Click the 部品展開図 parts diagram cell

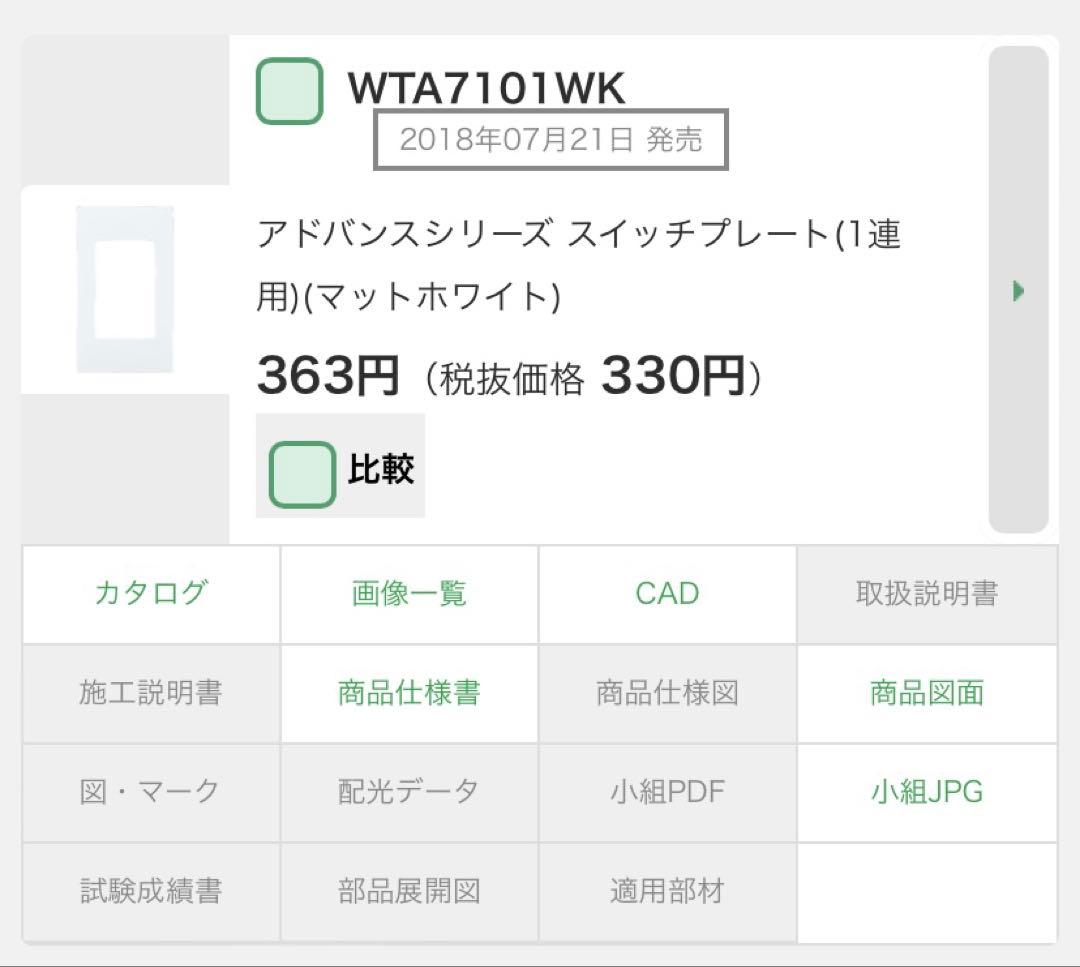(409, 889)
